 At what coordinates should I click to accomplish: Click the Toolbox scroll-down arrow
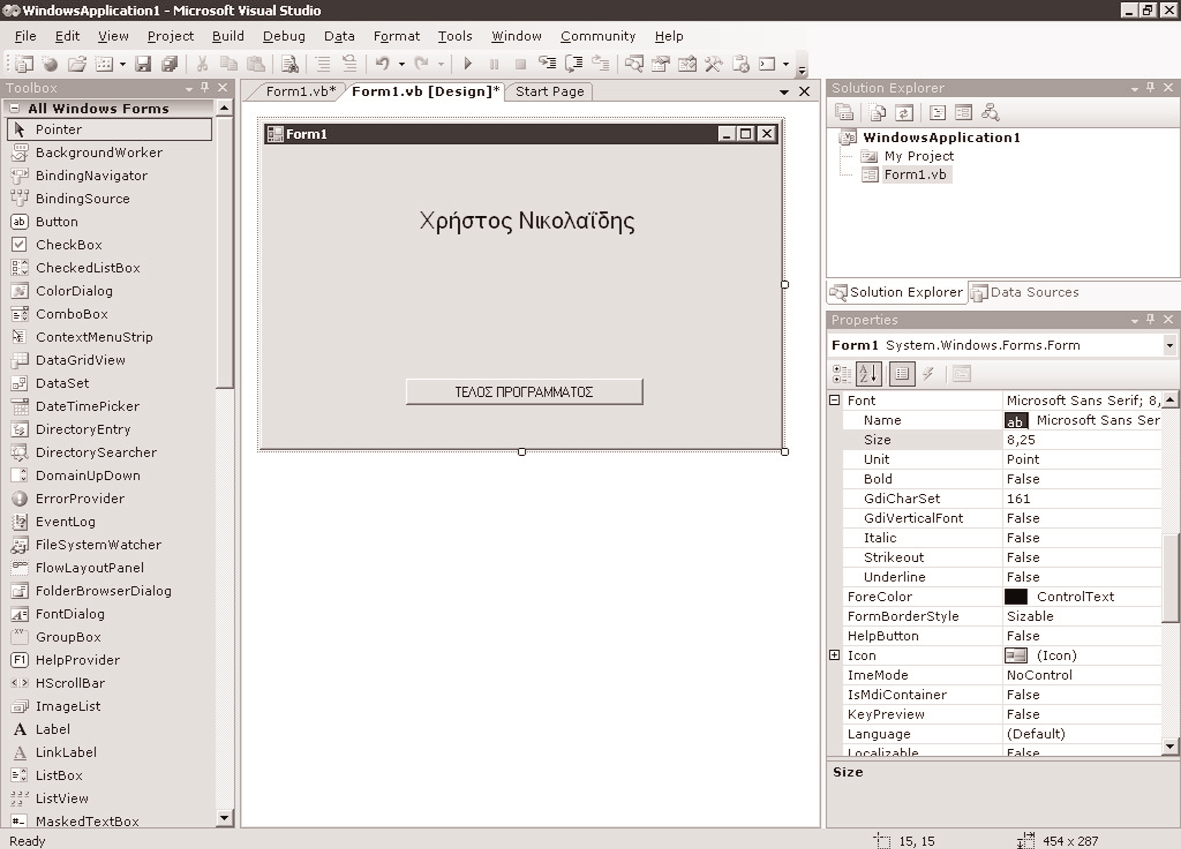224,817
